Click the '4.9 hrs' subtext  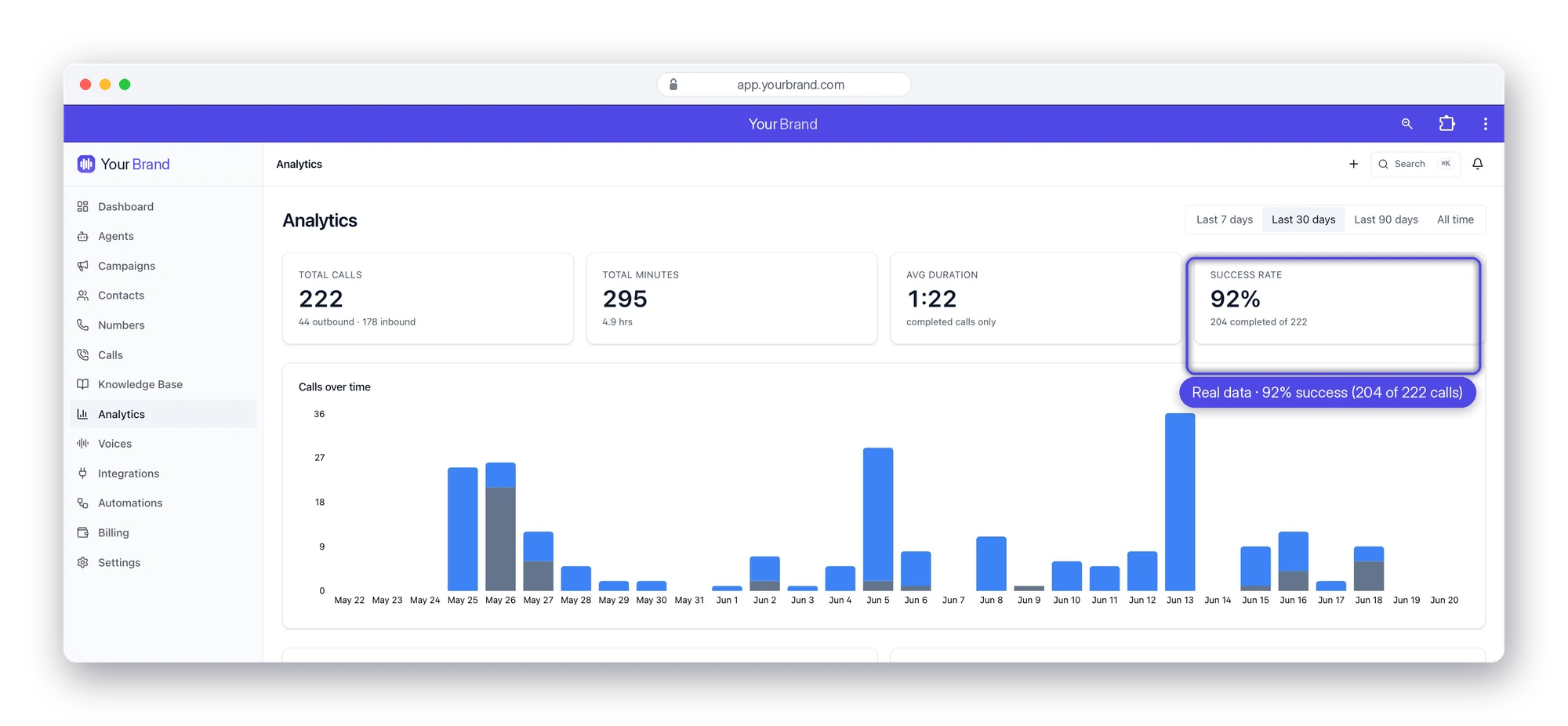pos(617,322)
